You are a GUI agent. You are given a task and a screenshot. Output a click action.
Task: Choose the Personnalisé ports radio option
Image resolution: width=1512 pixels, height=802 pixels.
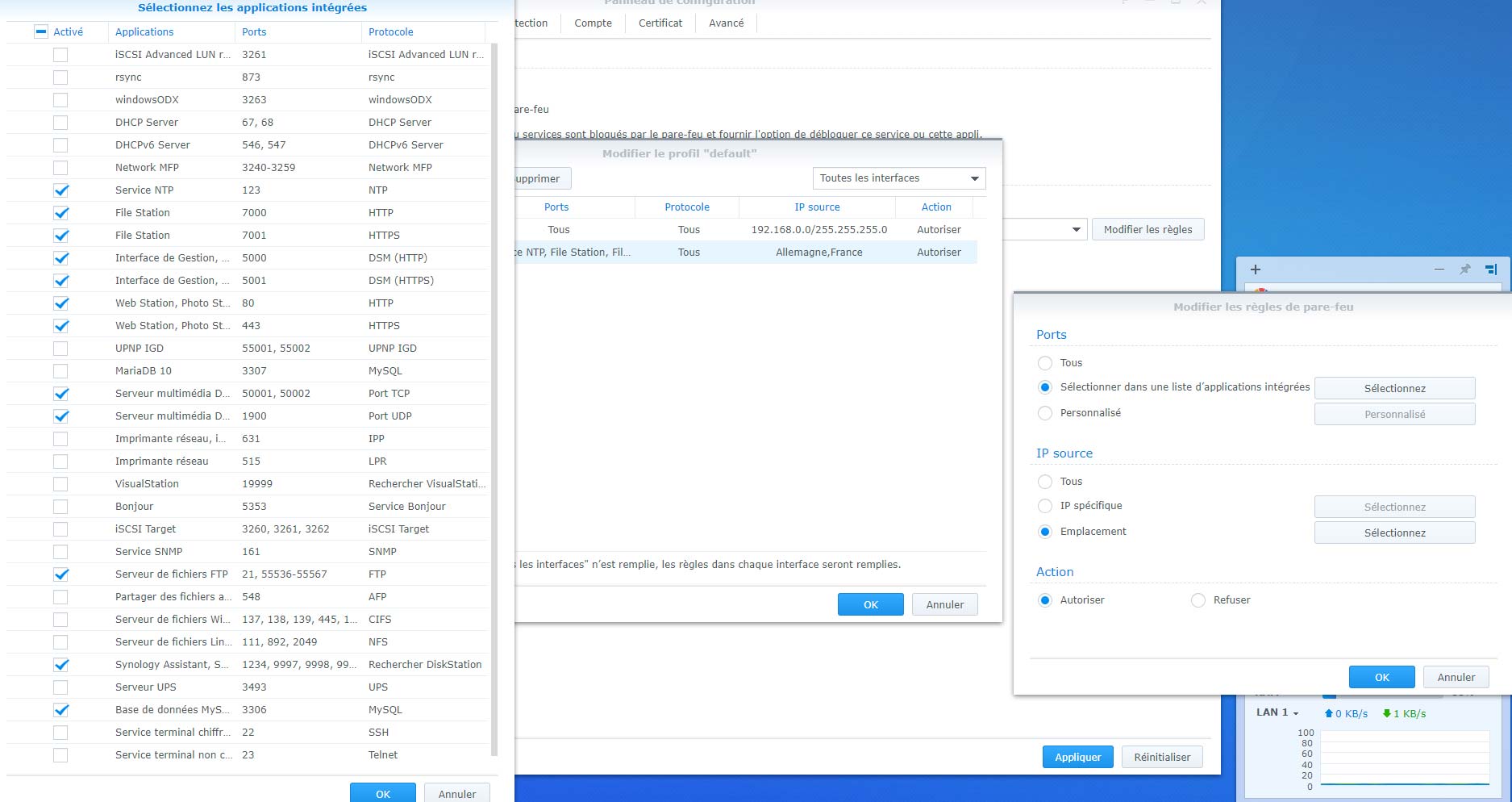click(1045, 413)
